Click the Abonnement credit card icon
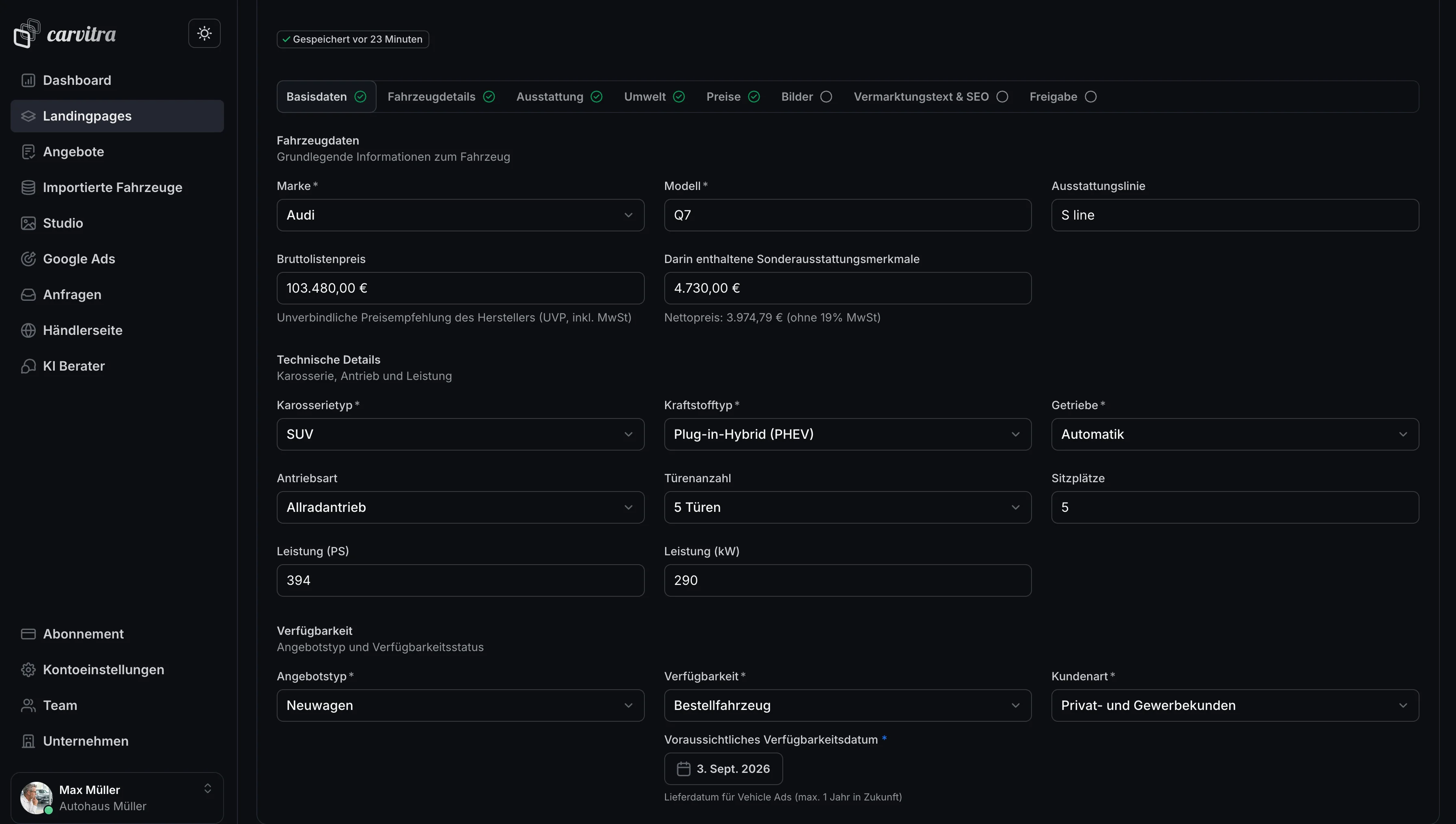 click(x=28, y=634)
